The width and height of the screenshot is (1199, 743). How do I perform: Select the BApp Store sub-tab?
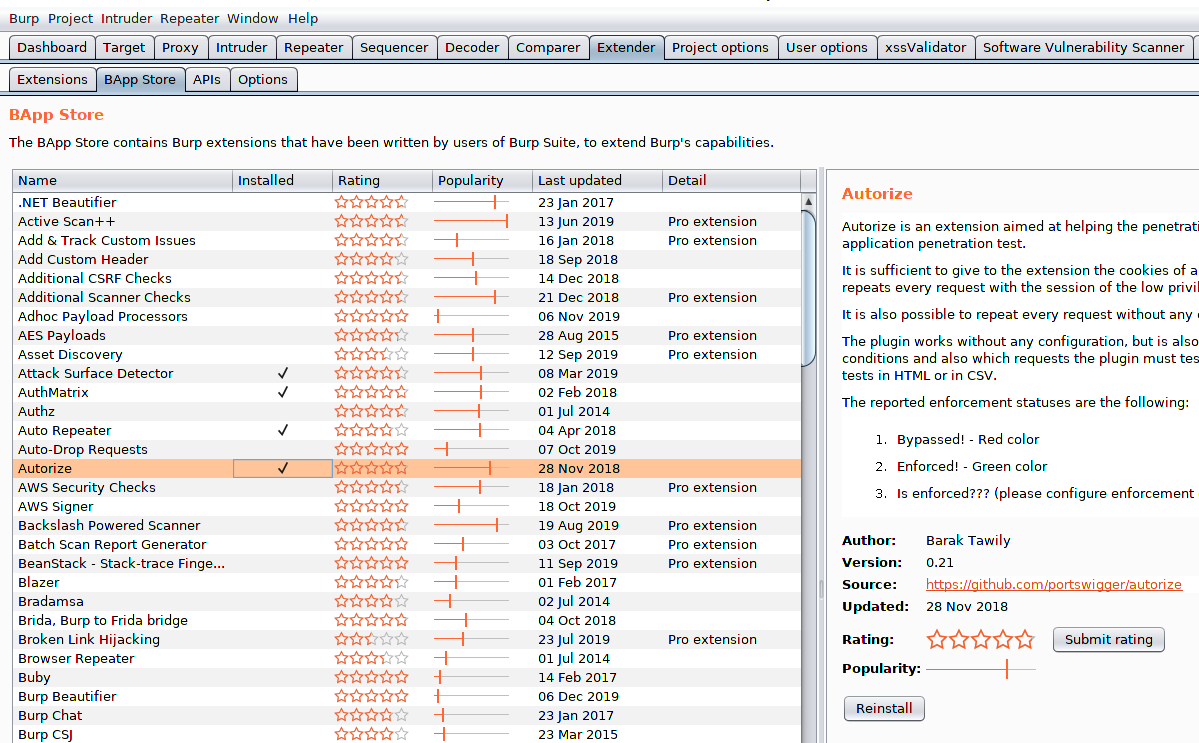[x=140, y=79]
